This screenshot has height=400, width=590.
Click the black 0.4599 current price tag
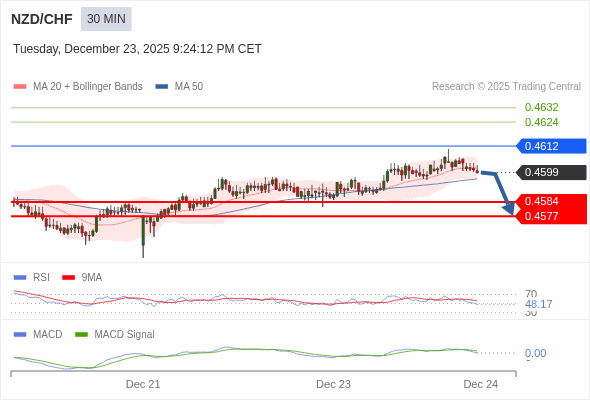click(552, 172)
